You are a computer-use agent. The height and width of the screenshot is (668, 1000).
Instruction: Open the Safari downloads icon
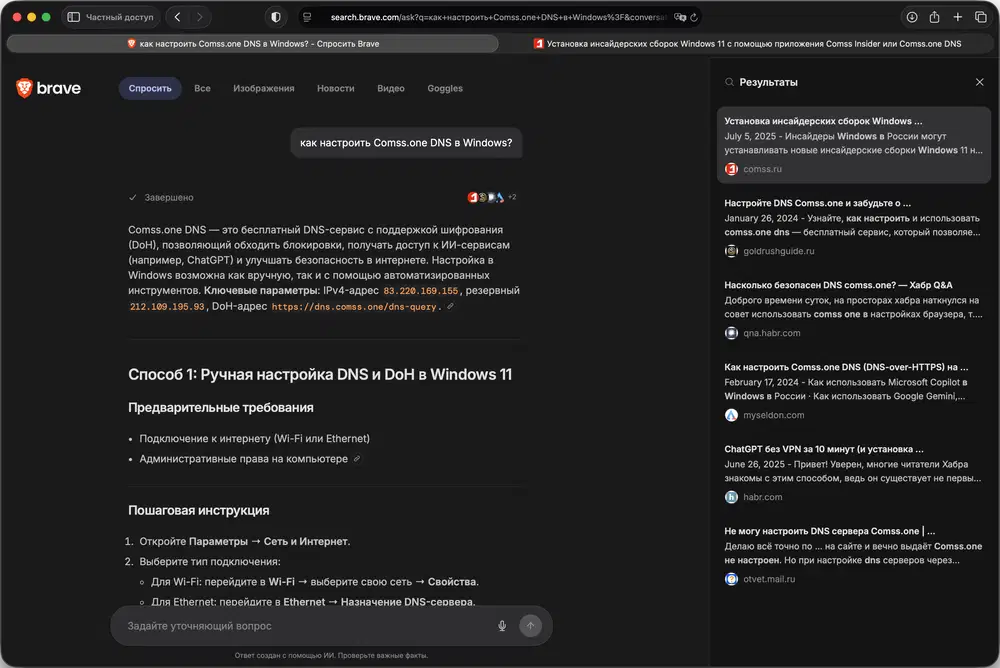click(x=912, y=17)
